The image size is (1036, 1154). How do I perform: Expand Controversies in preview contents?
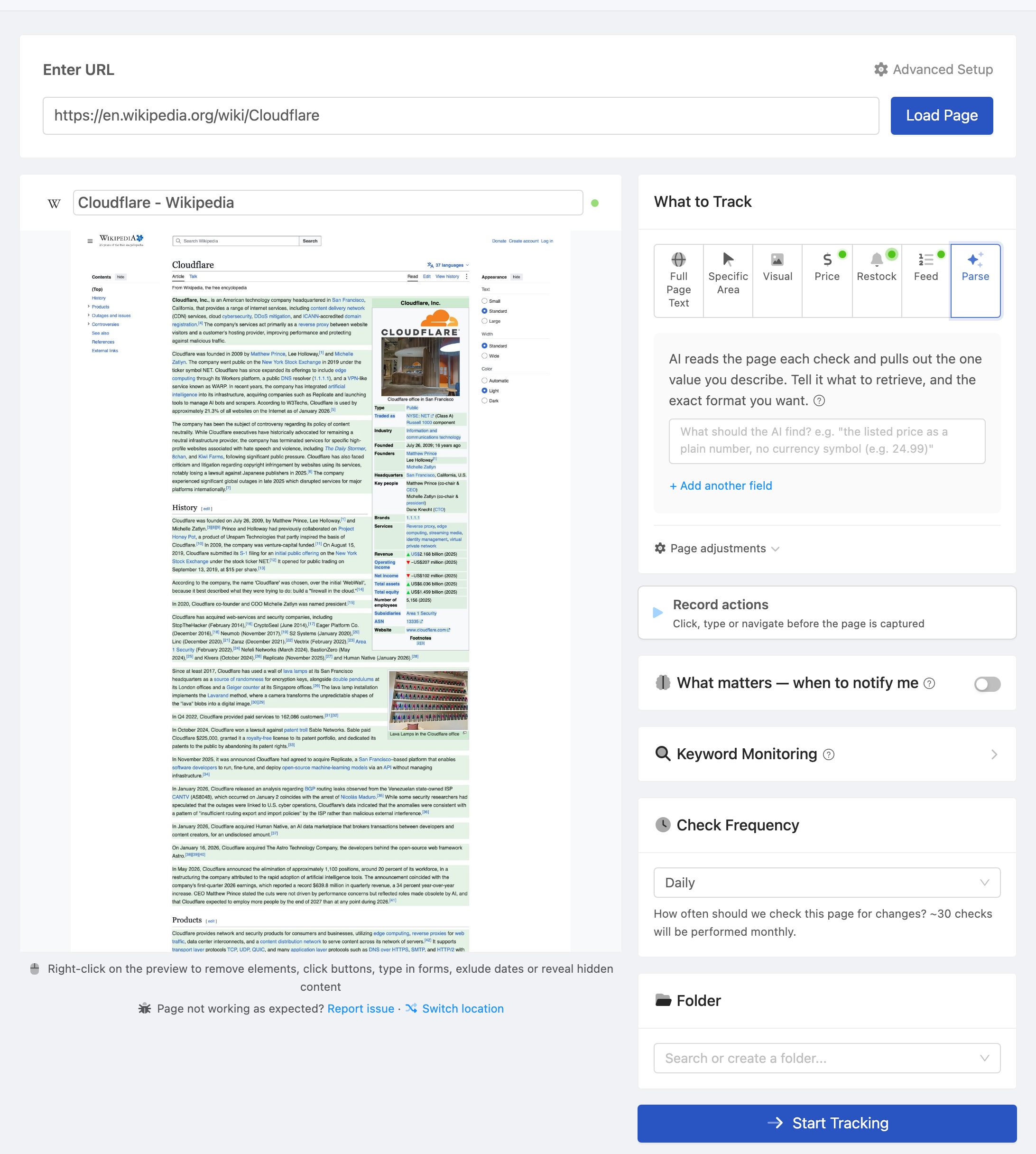89,325
